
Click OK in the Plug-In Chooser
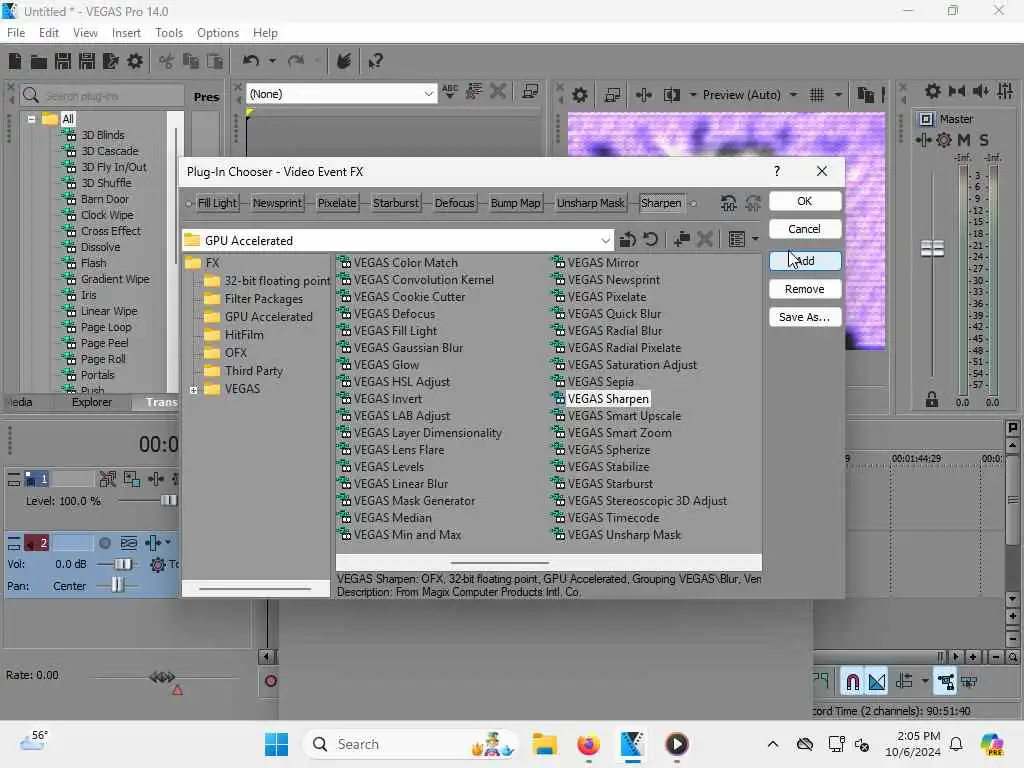[805, 201]
